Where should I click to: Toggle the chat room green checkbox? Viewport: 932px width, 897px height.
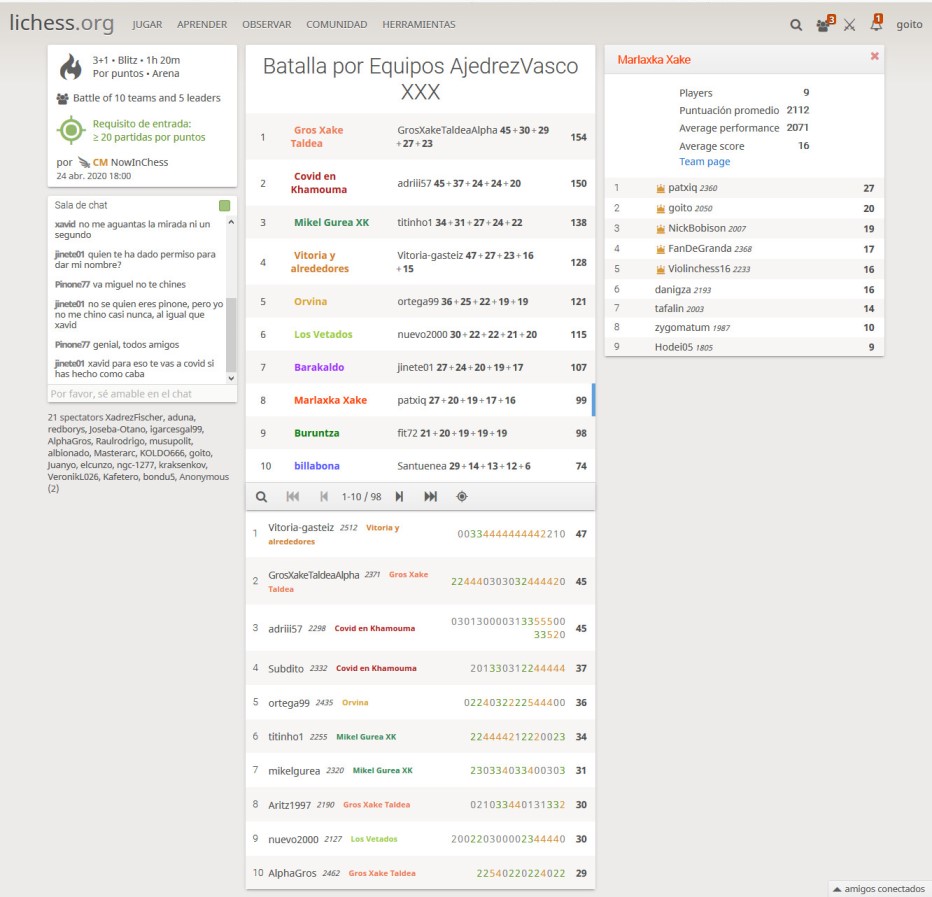[x=224, y=205]
